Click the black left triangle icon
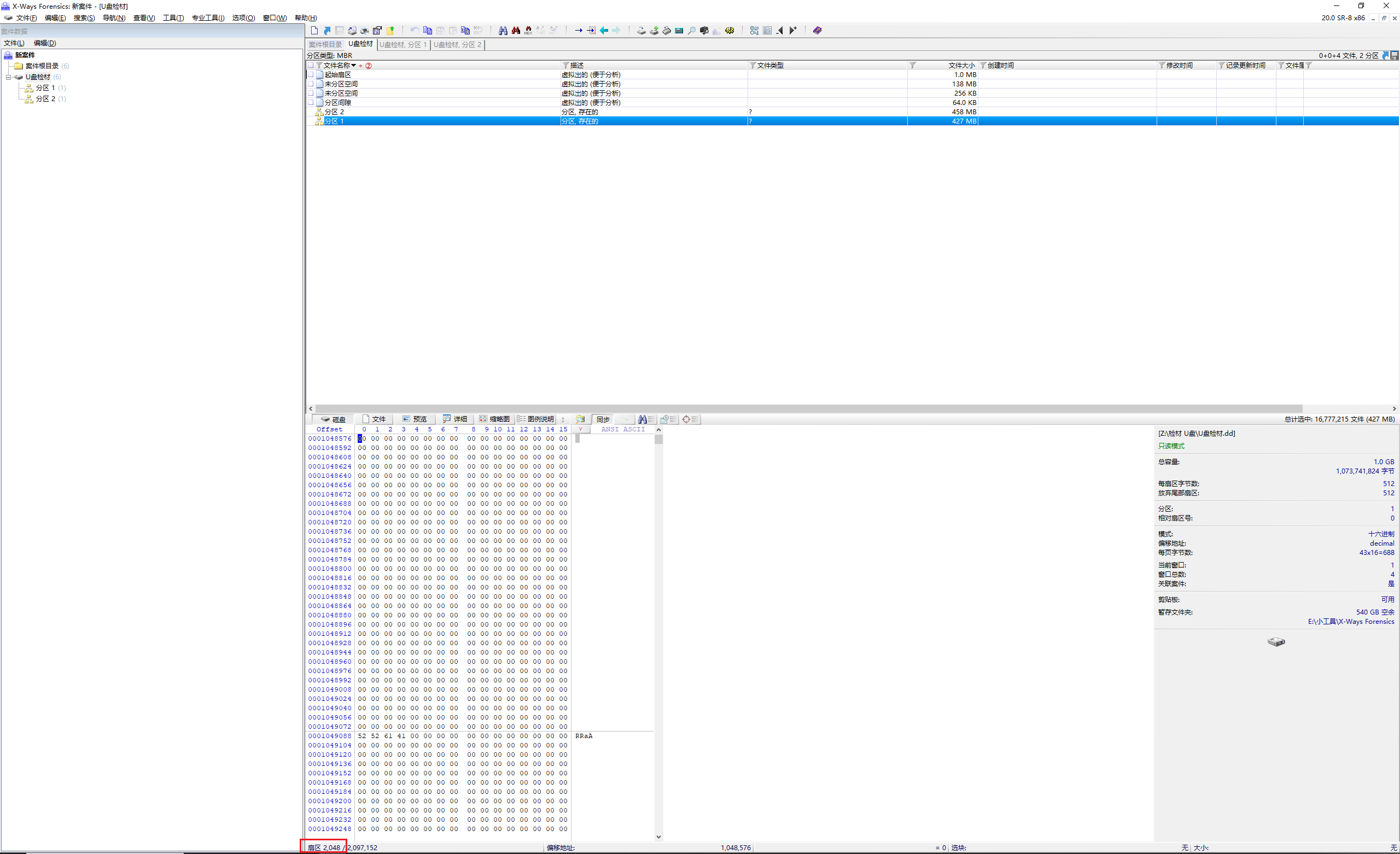Image resolution: width=1400 pixels, height=854 pixels. [779, 31]
